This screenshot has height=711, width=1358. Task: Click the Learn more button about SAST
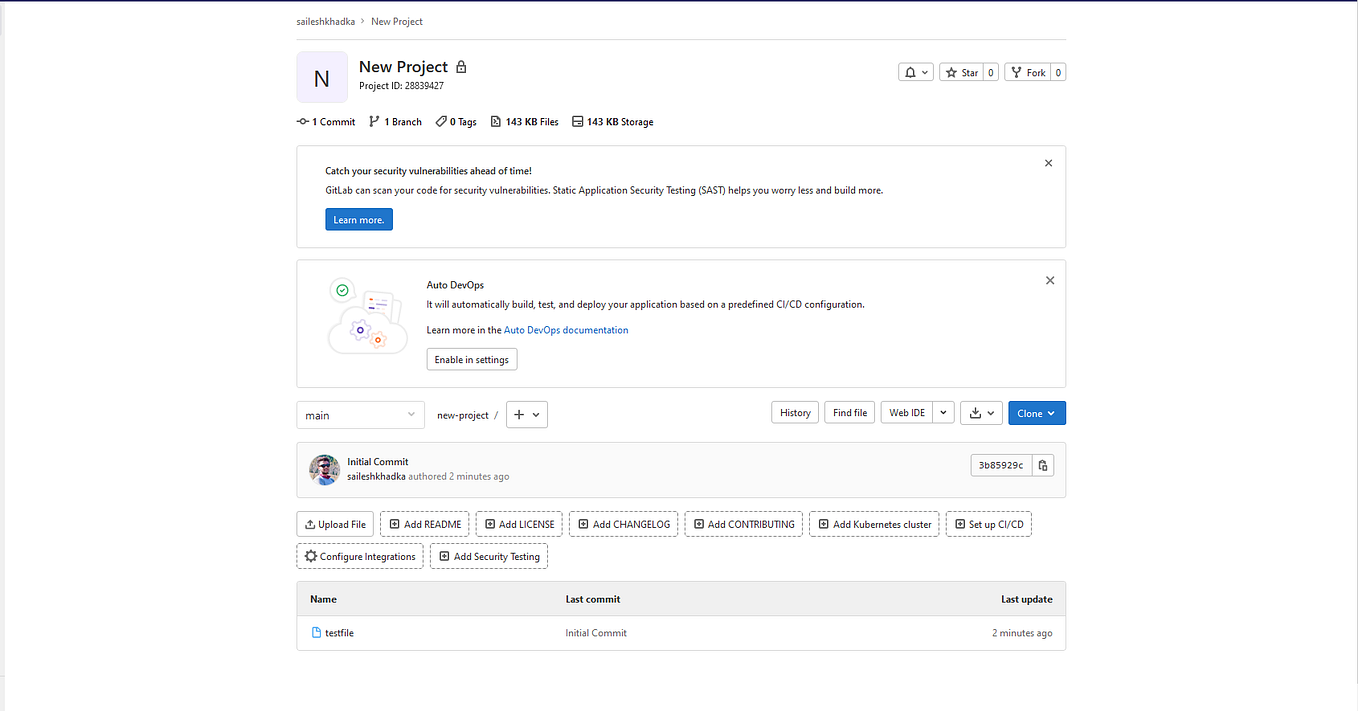pos(358,219)
